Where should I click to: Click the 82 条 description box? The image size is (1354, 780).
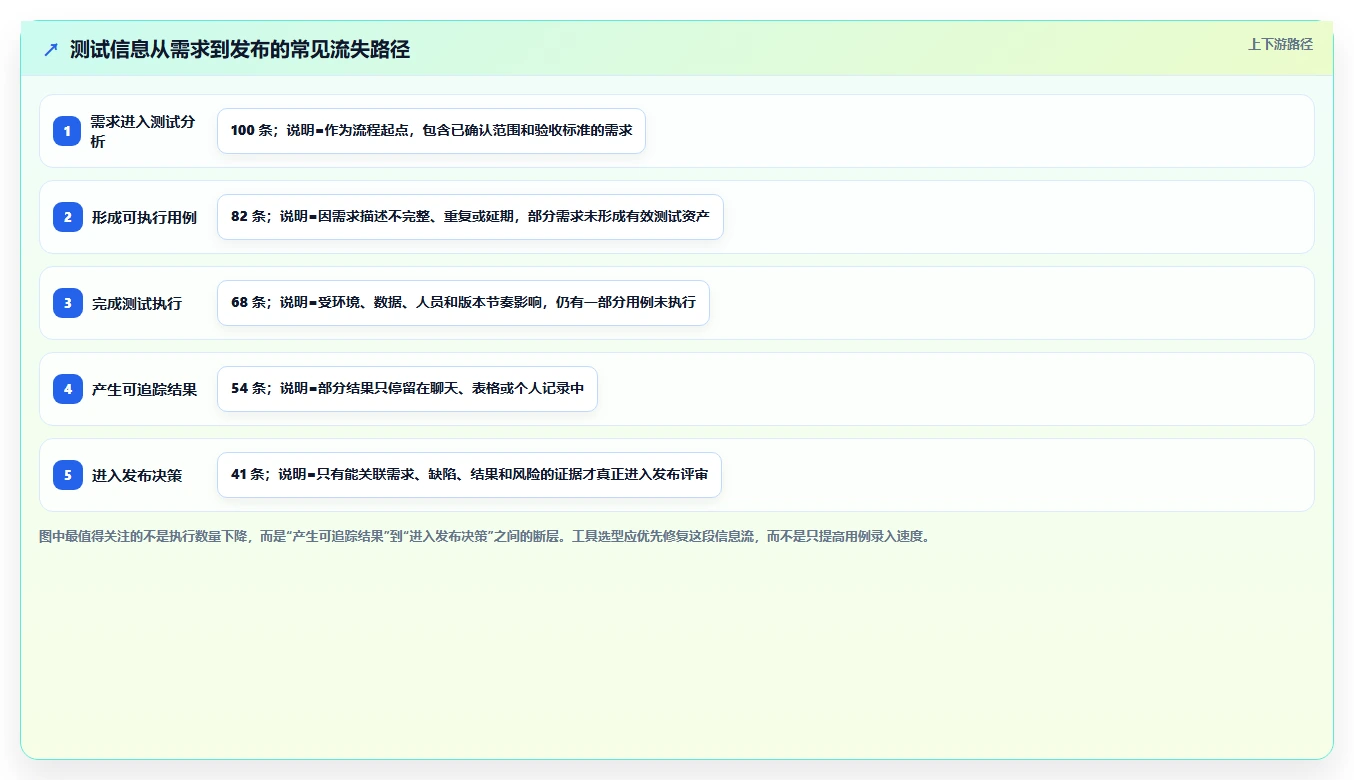470,217
